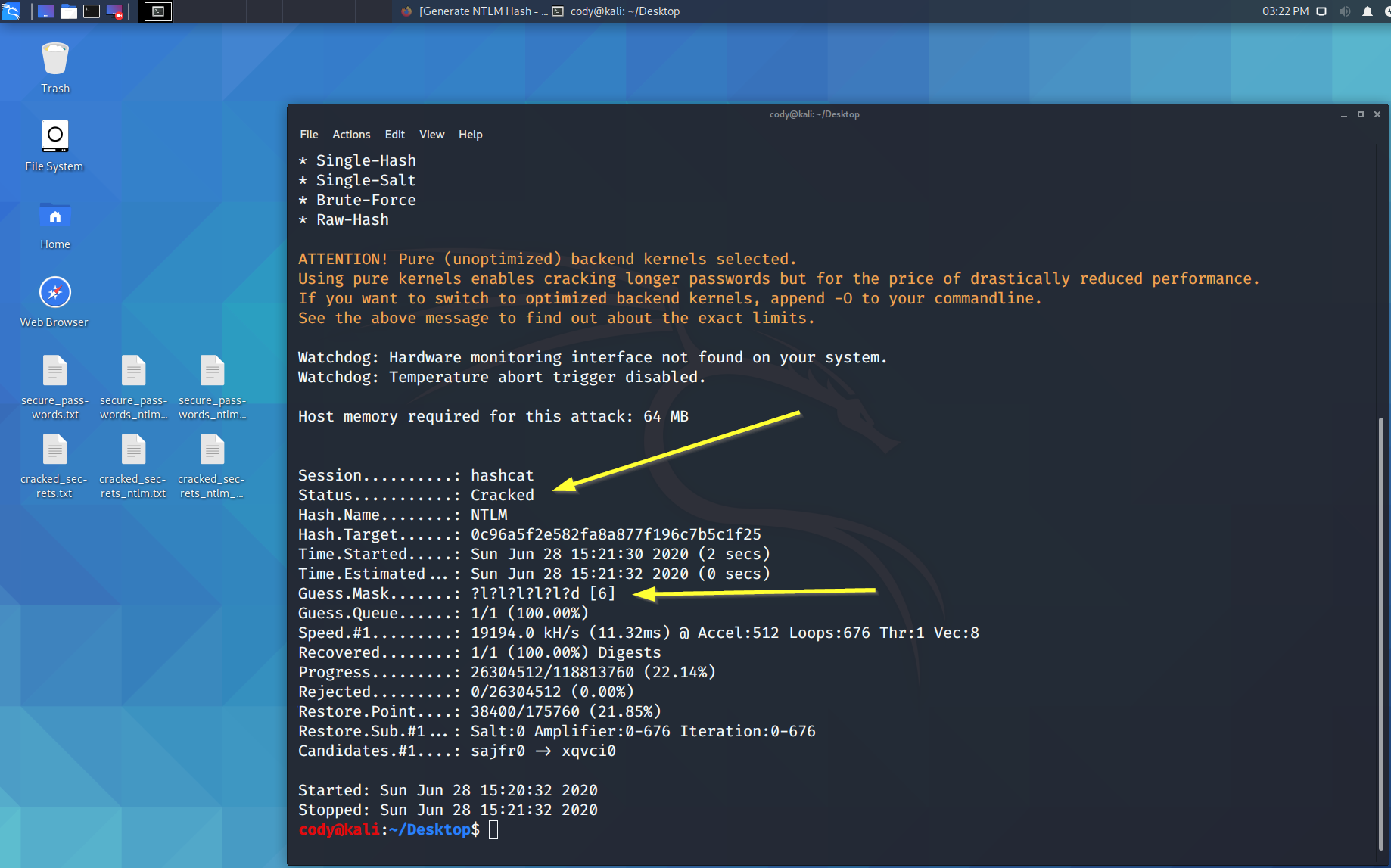
Task: Open the Actions menu in the terminal
Action: click(351, 135)
